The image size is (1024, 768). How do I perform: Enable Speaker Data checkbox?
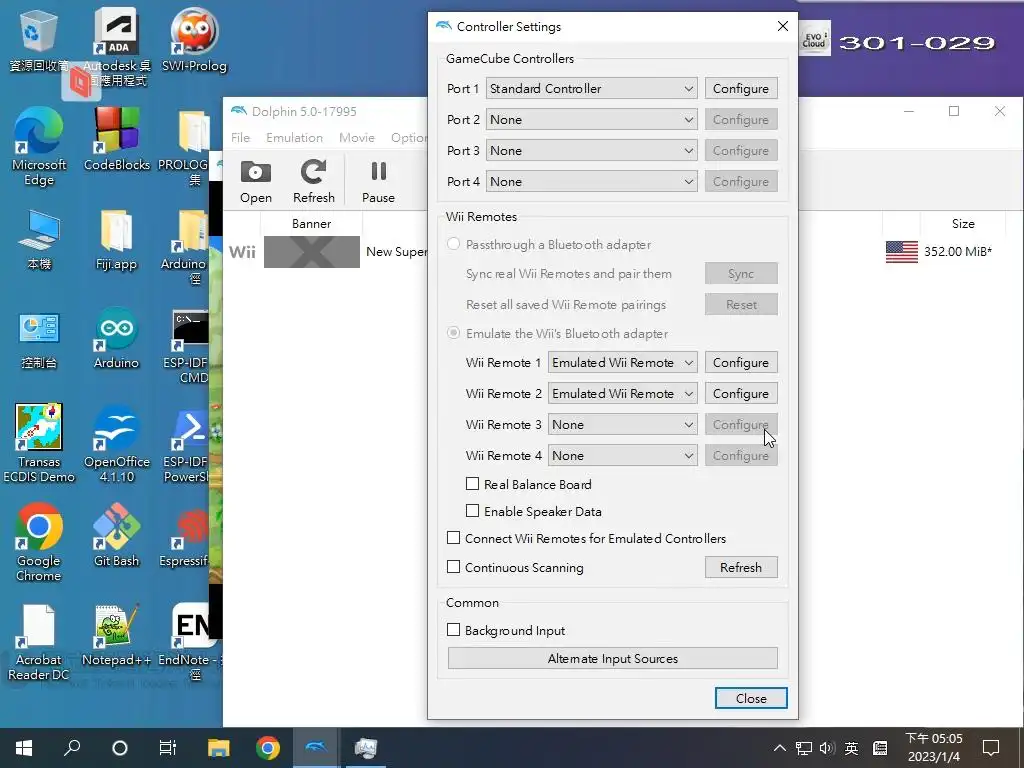pyautogui.click(x=472, y=511)
